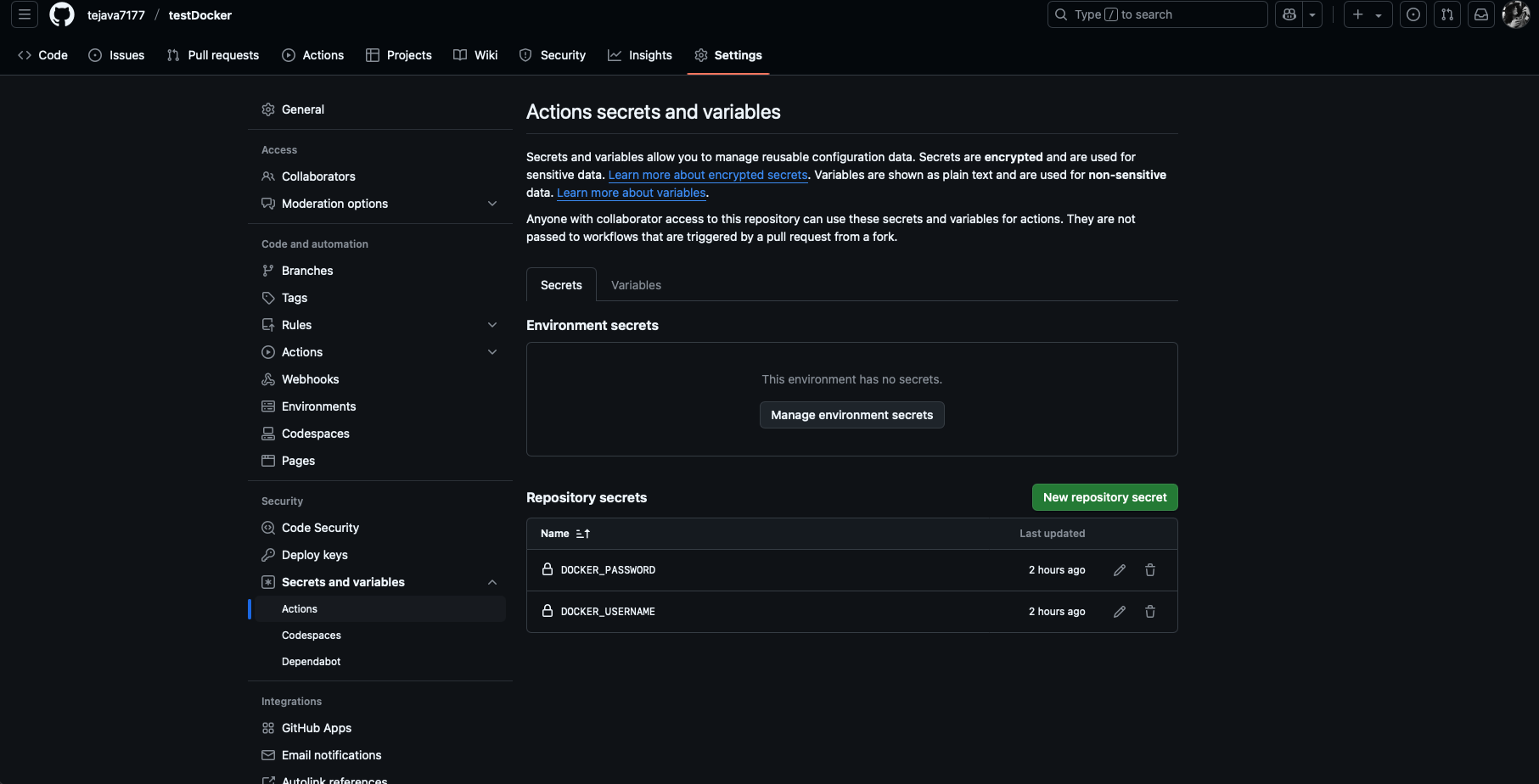Open Deploy keys settings
Screen dimensions: 1539x784
(x=379, y=555)
